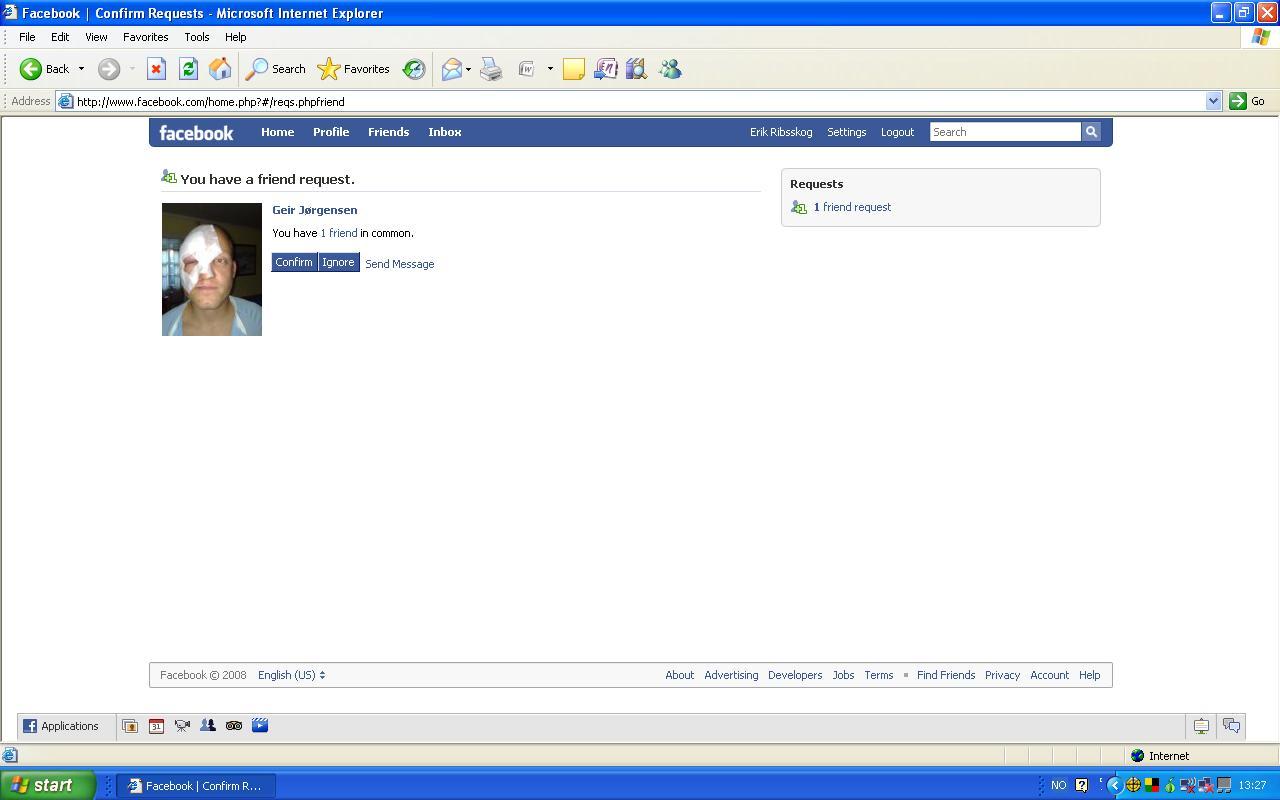1280x800 pixels.
Task: Open the Terms footer link
Action: [878, 675]
